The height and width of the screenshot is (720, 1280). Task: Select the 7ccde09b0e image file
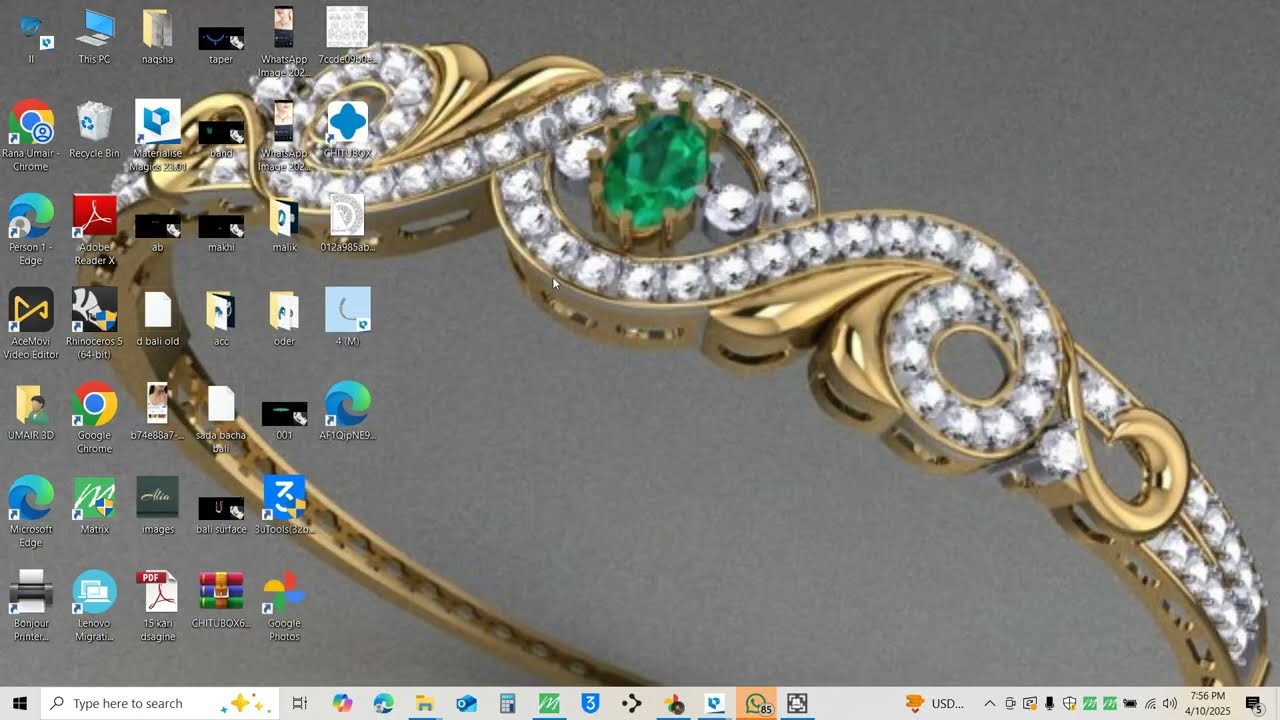tap(347, 37)
